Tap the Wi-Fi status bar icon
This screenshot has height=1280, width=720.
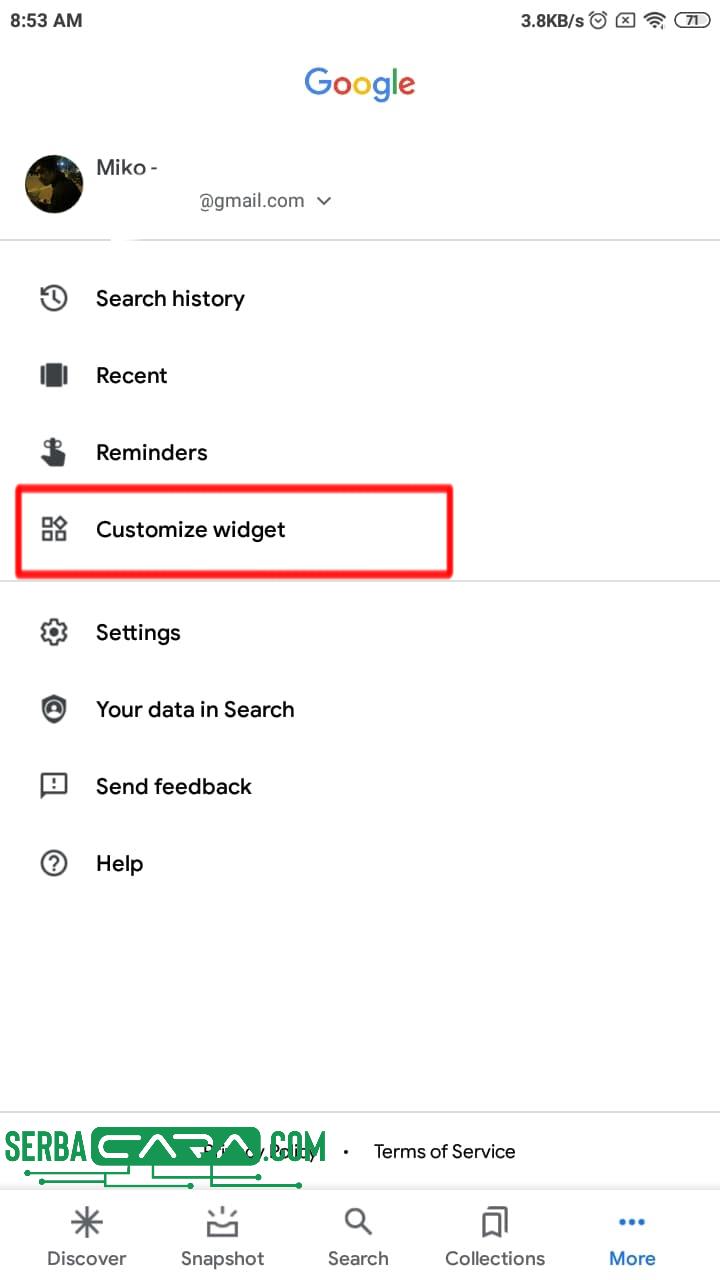(655, 20)
